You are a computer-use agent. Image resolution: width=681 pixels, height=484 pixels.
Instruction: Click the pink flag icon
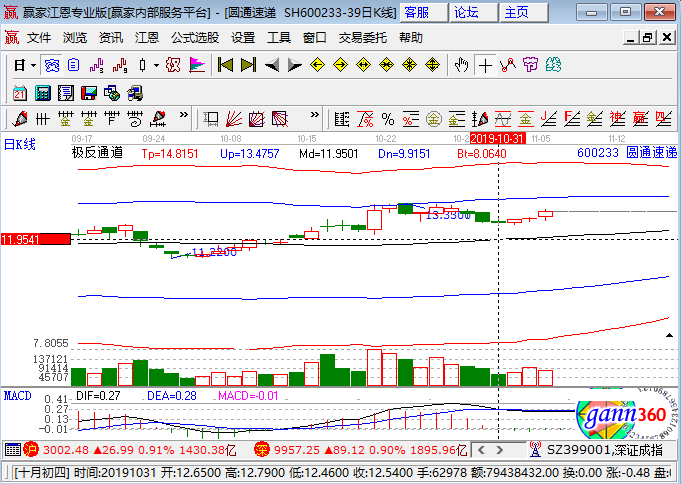[197, 66]
